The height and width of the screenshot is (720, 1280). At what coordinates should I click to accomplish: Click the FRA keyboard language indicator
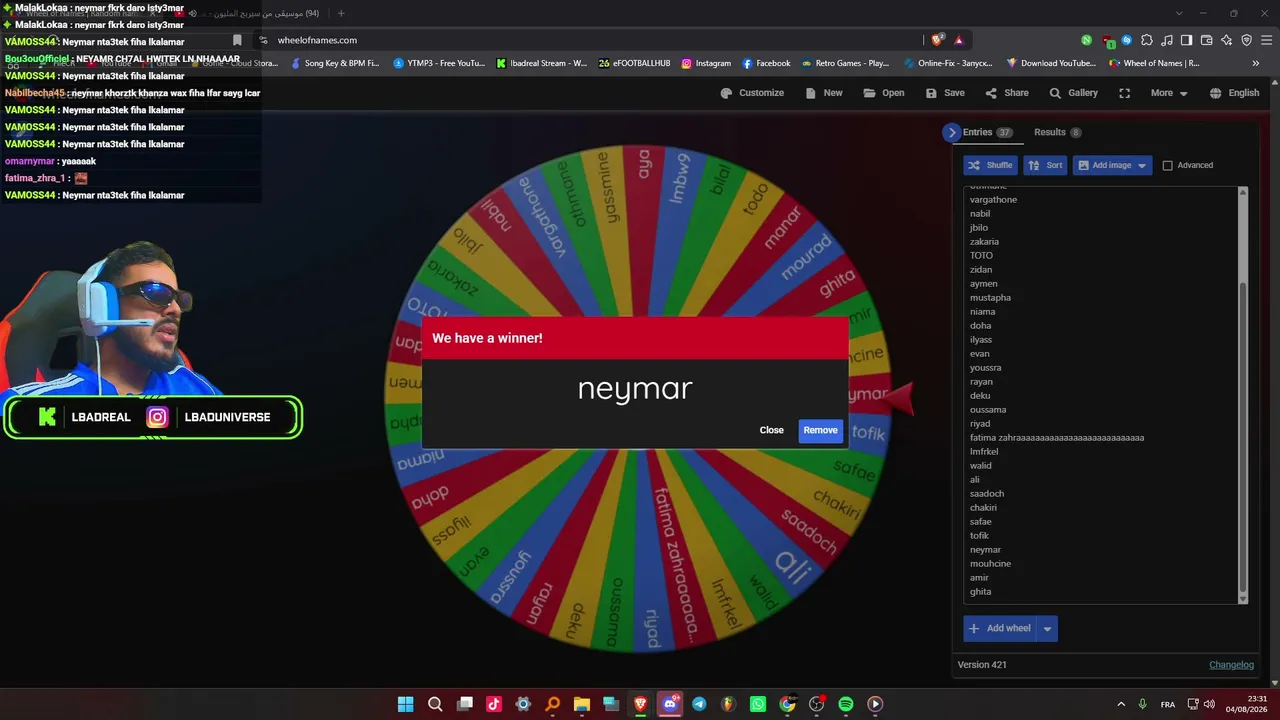pos(1168,705)
